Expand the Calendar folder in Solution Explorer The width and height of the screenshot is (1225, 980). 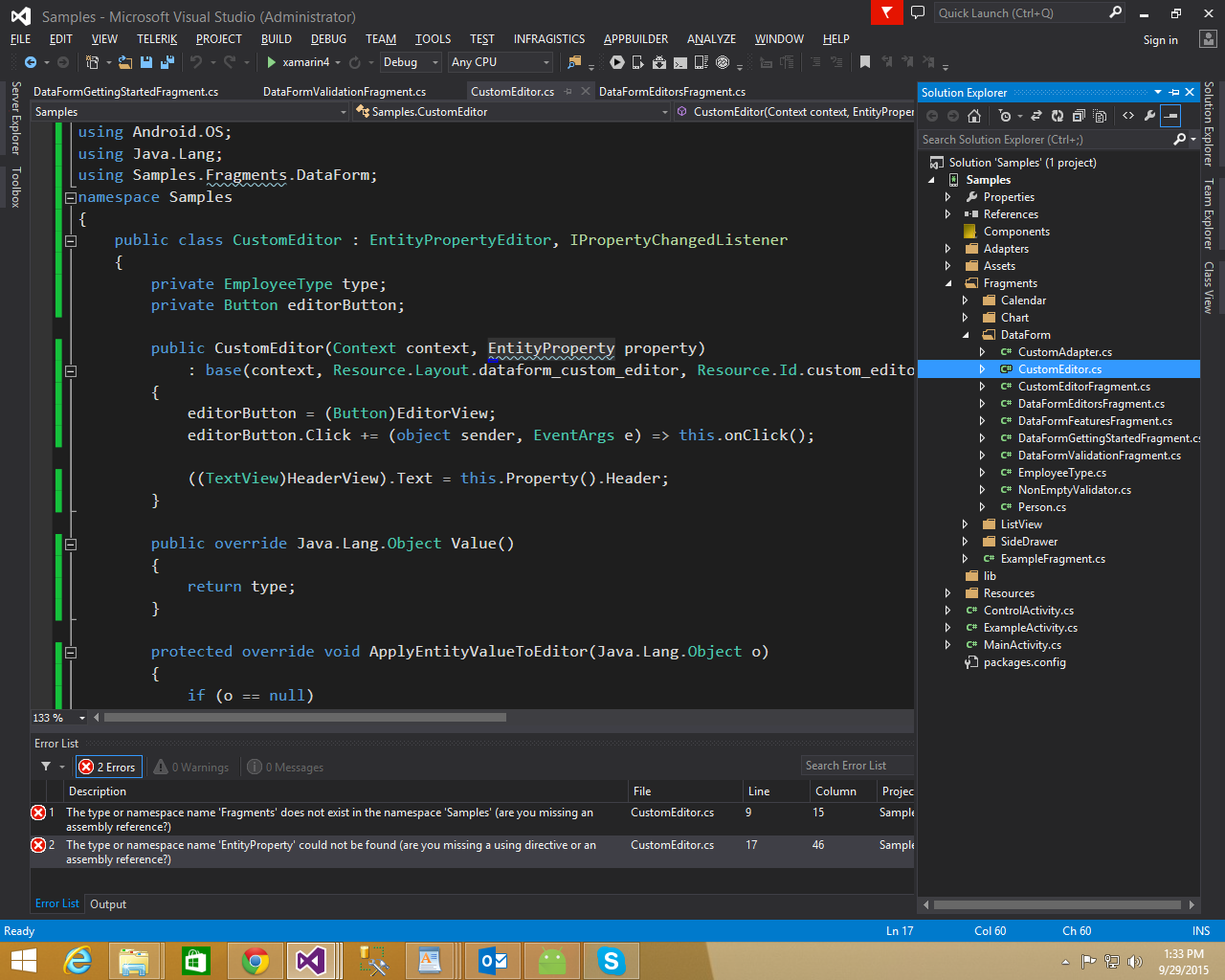965,301
